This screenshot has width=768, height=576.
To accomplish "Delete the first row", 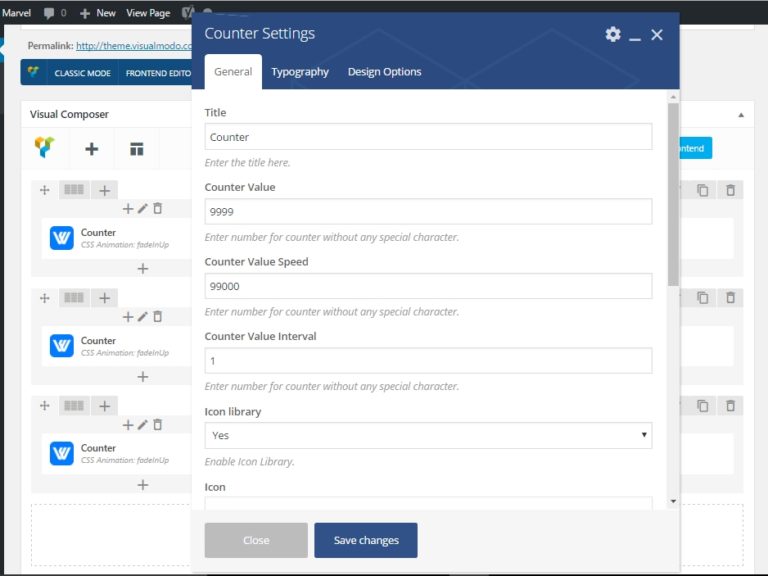I will (730, 190).
